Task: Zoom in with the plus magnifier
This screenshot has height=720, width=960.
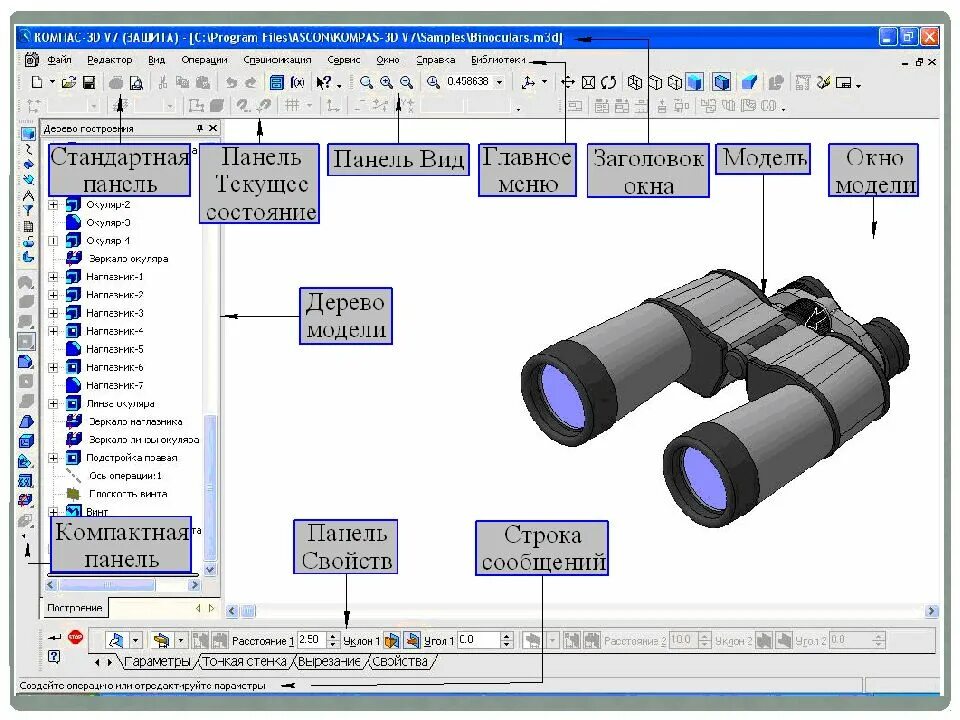Action: coord(386,82)
